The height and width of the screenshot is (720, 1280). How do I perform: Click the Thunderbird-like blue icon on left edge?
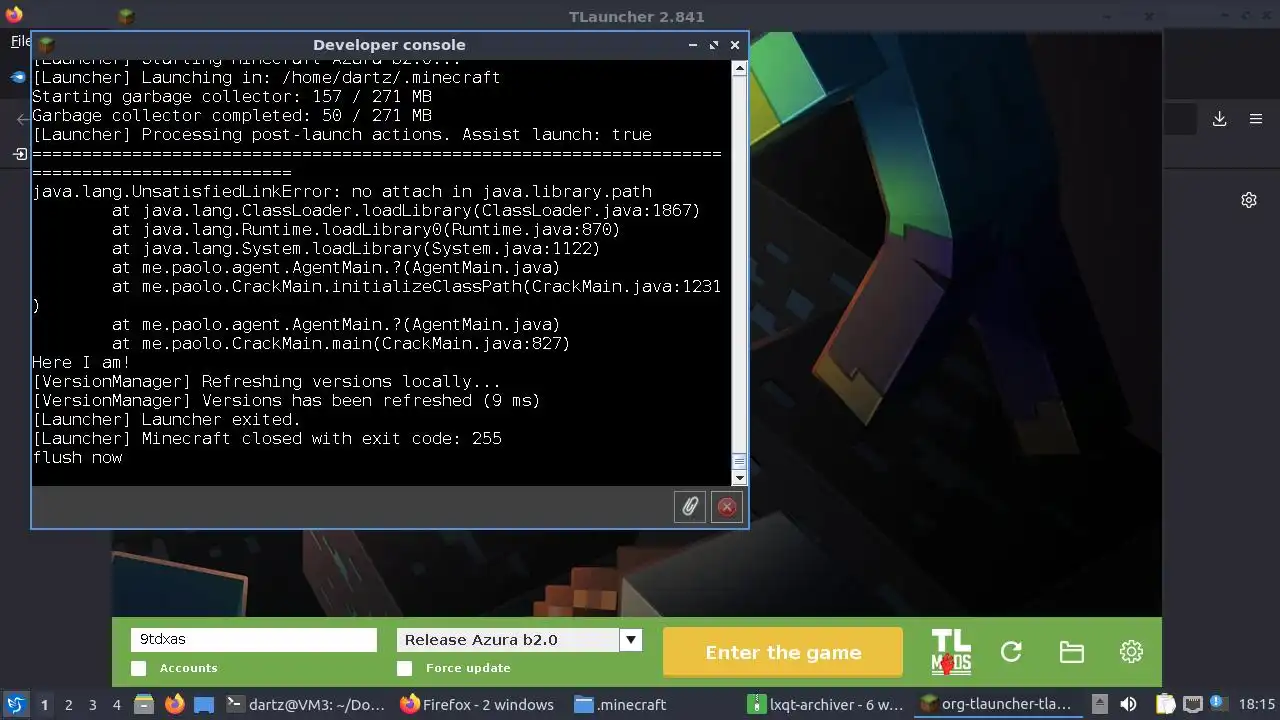(18, 77)
